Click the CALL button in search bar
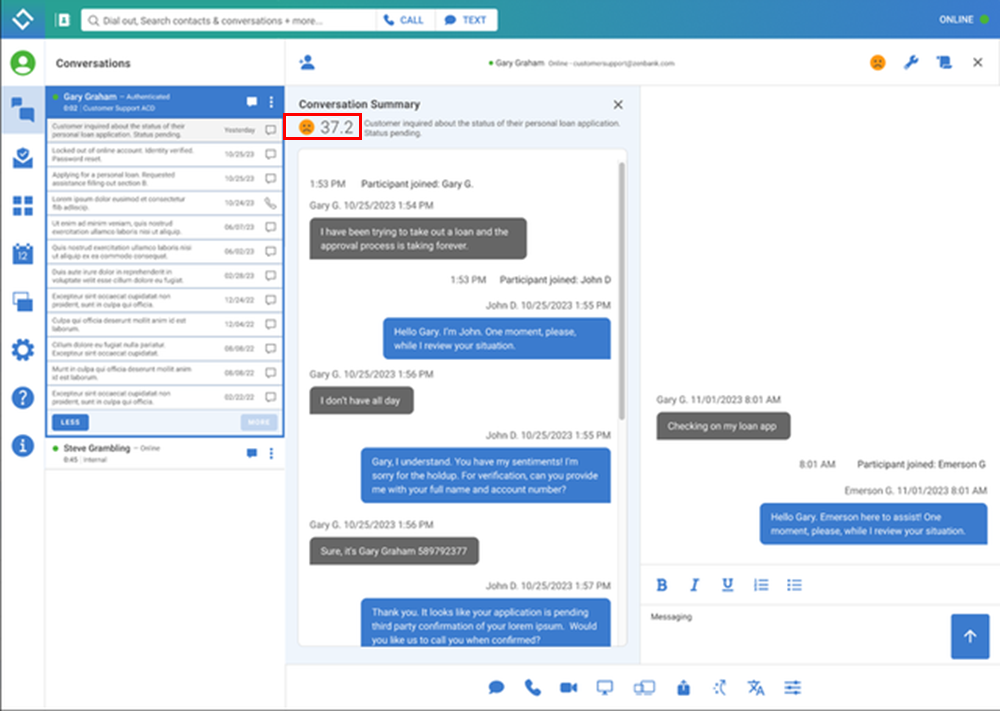The height and width of the screenshot is (711, 1000). pyautogui.click(x=404, y=19)
